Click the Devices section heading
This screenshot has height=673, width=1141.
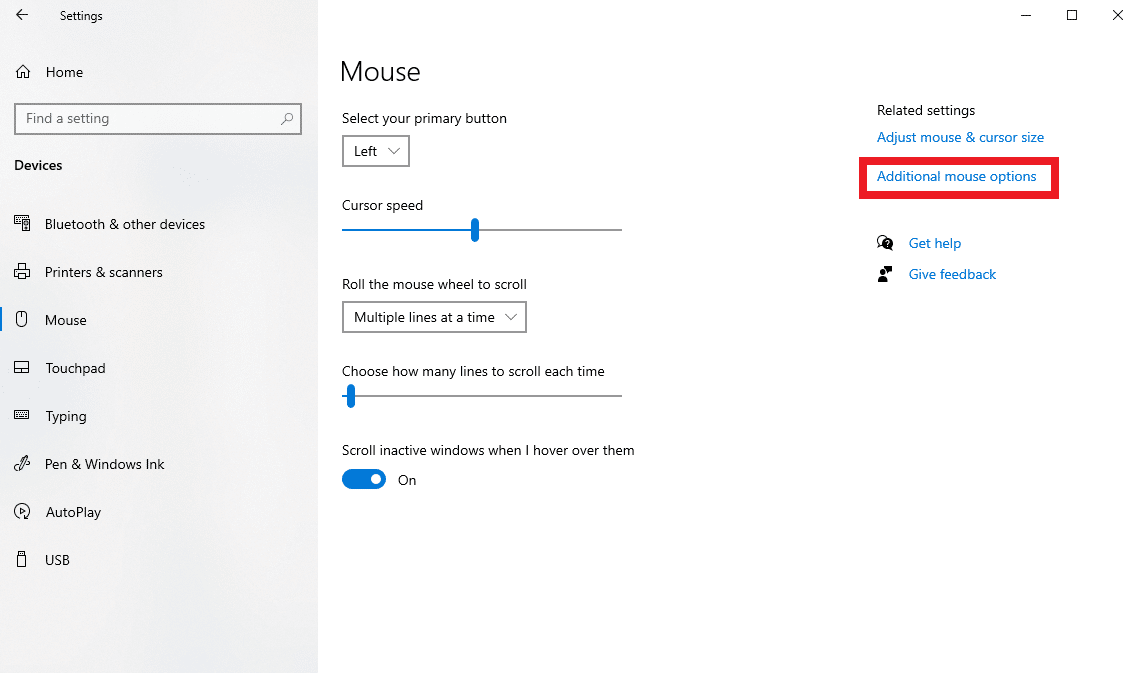[x=38, y=165]
